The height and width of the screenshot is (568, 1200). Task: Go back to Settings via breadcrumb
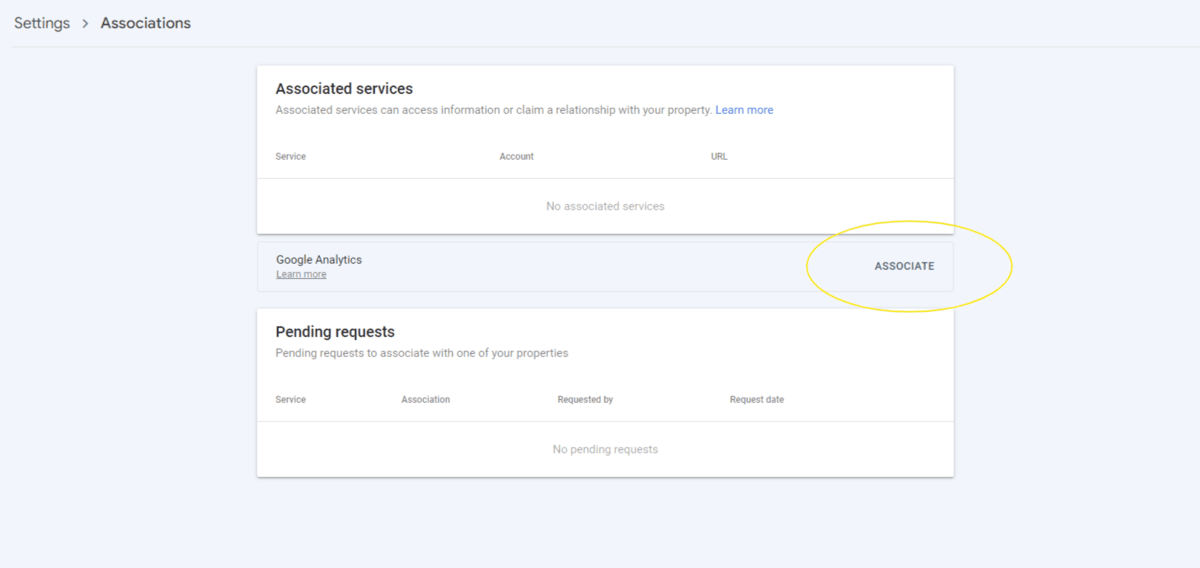[42, 23]
